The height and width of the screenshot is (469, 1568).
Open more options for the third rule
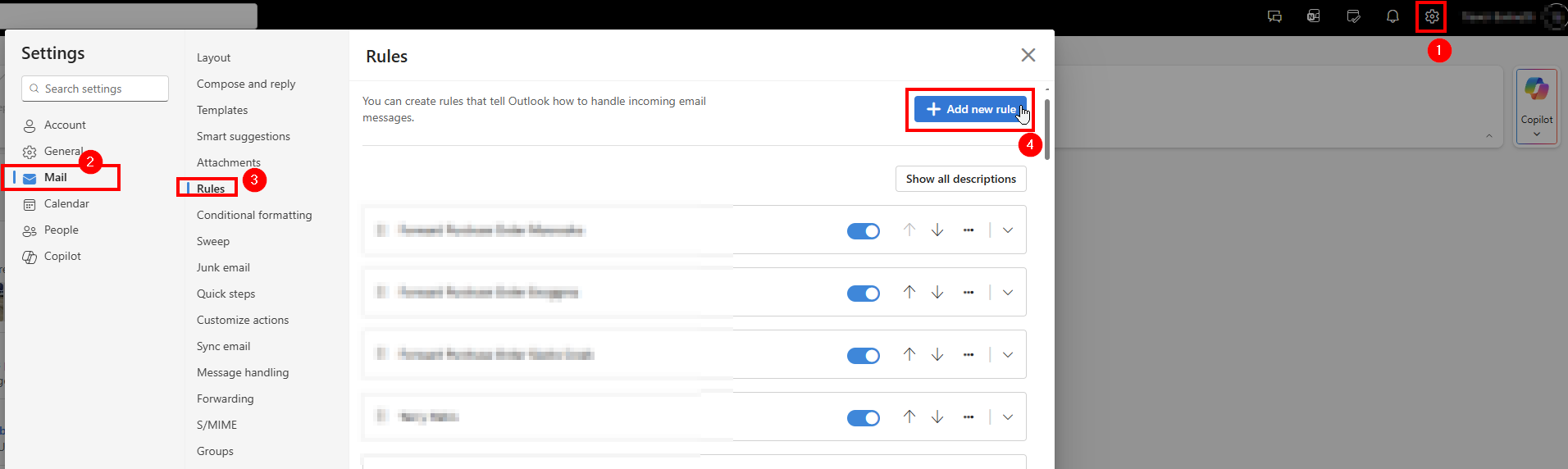pyautogui.click(x=969, y=355)
